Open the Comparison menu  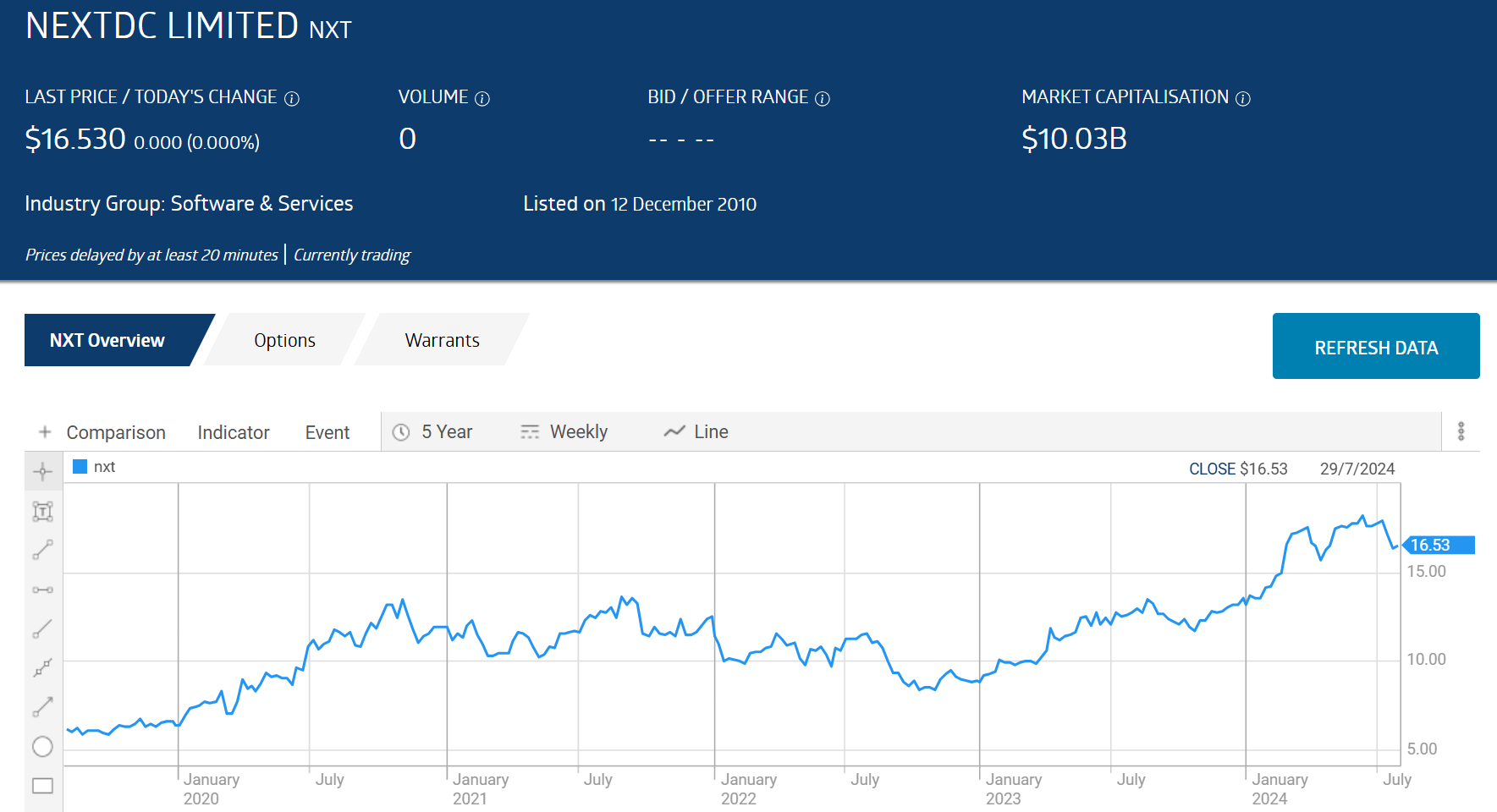click(x=116, y=432)
